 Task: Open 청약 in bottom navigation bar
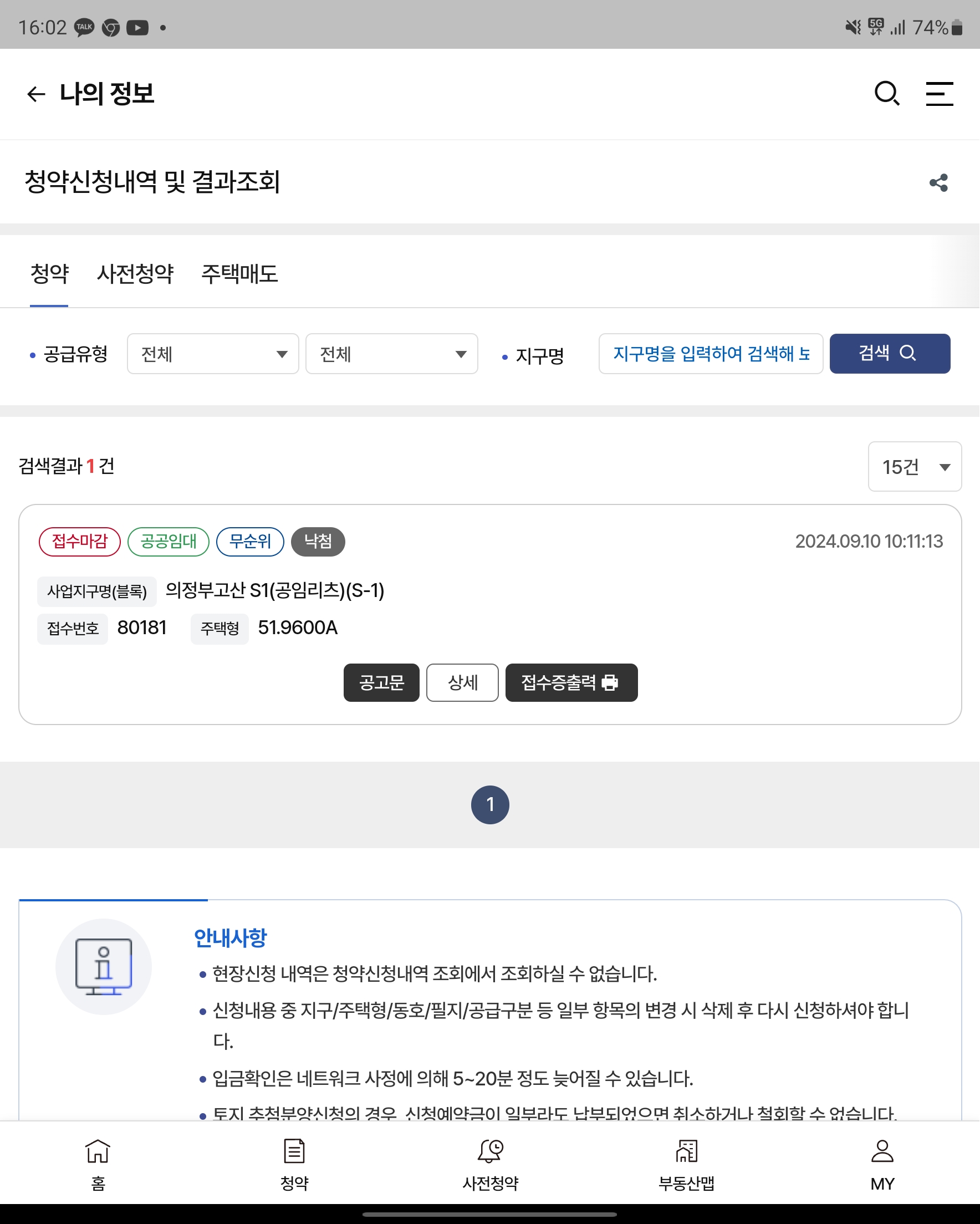point(294,1164)
